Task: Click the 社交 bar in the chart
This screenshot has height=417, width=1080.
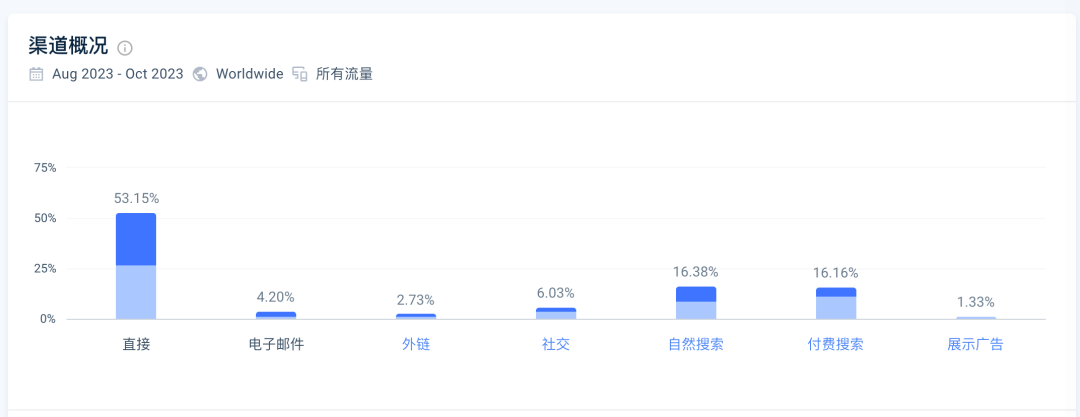Action: click(x=556, y=314)
